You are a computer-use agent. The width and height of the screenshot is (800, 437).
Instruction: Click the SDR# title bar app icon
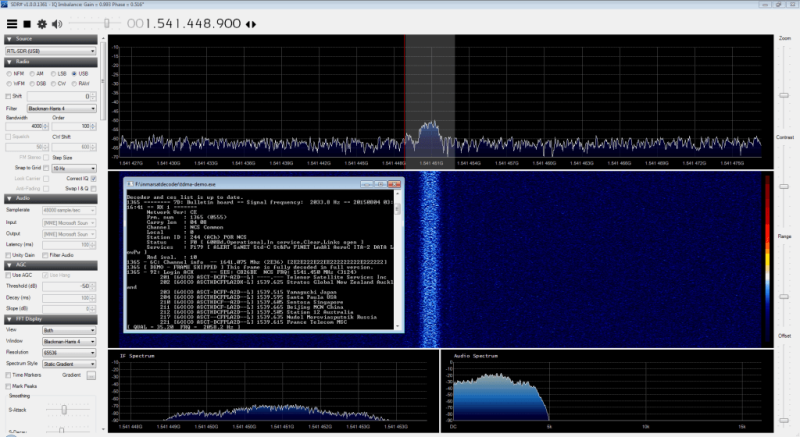5,5
